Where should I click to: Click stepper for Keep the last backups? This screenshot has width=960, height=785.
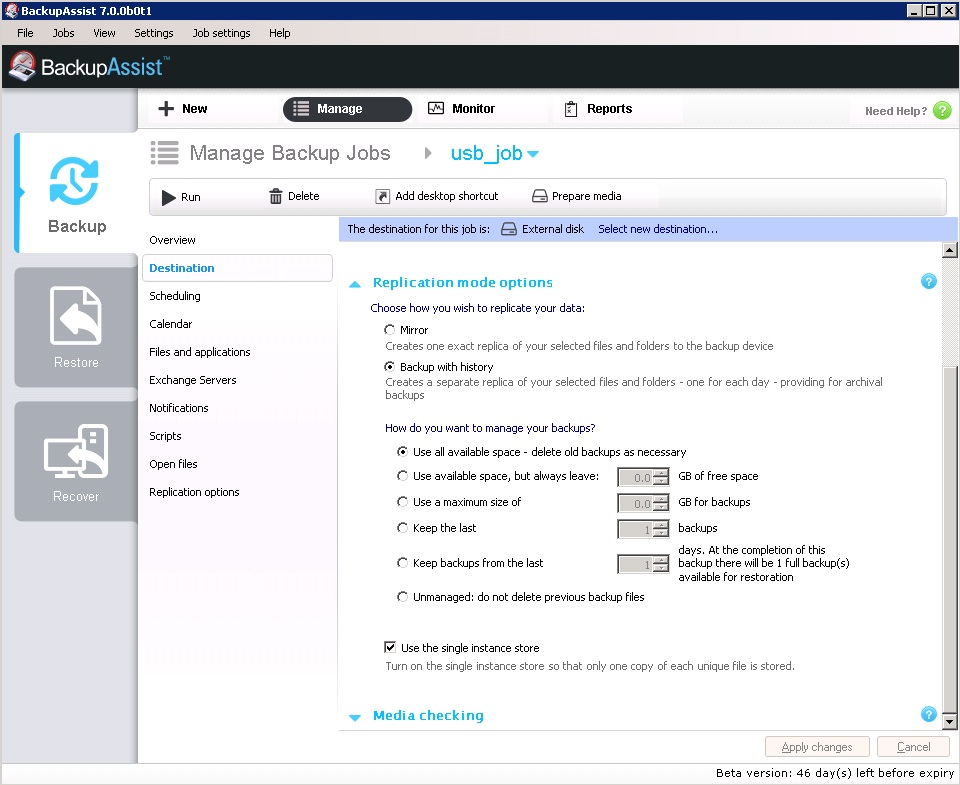tap(661, 529)
